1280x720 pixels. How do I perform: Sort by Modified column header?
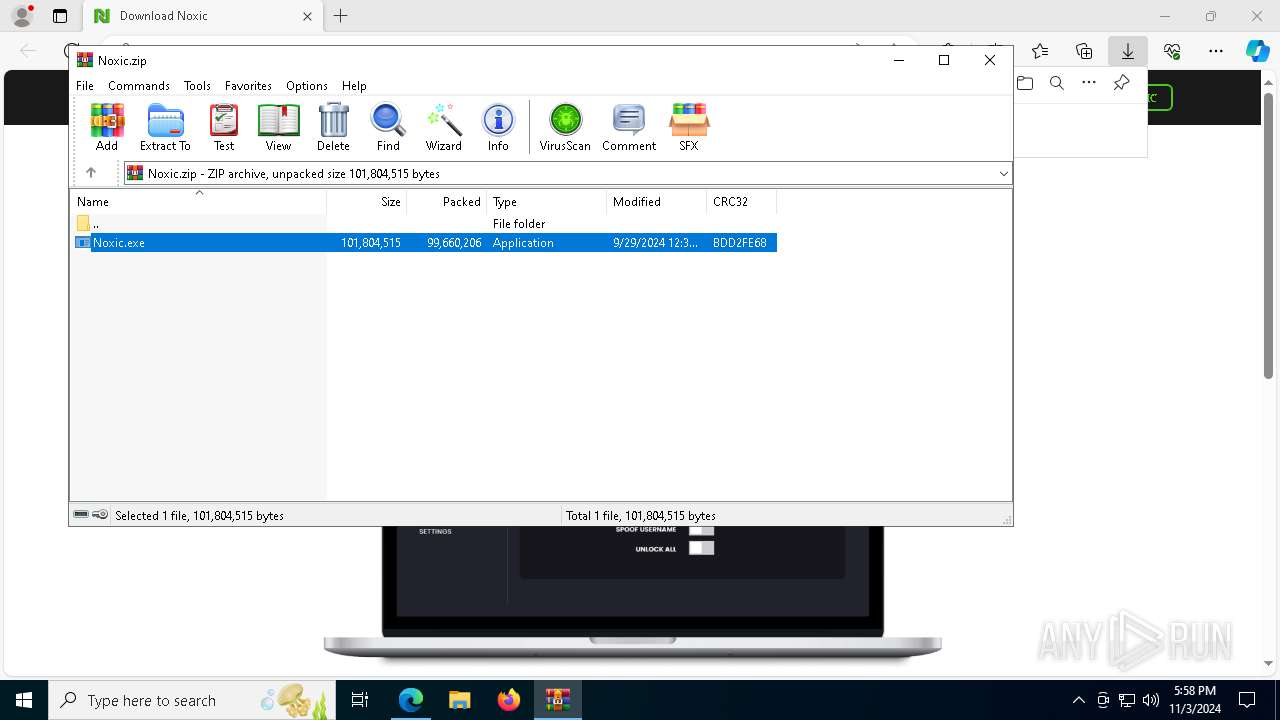(x=657, y=202)
